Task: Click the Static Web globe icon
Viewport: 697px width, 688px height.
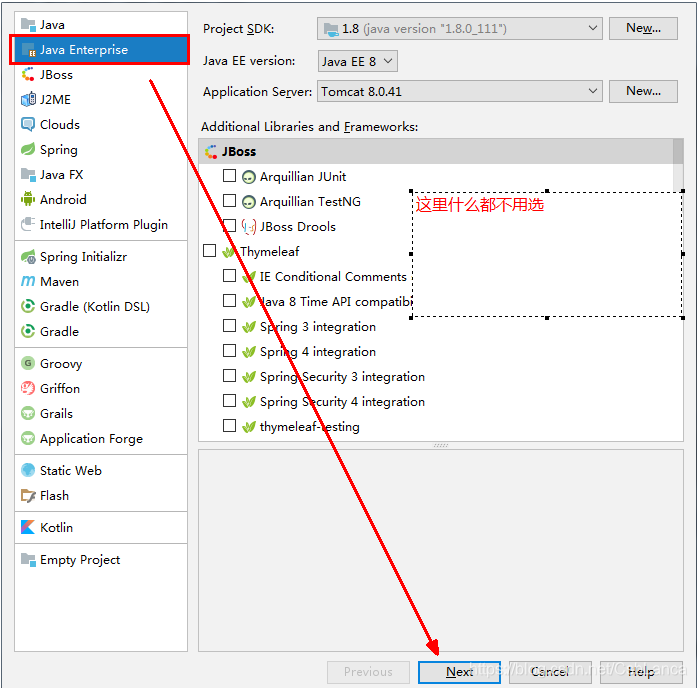Action: [x=28, y=470]
